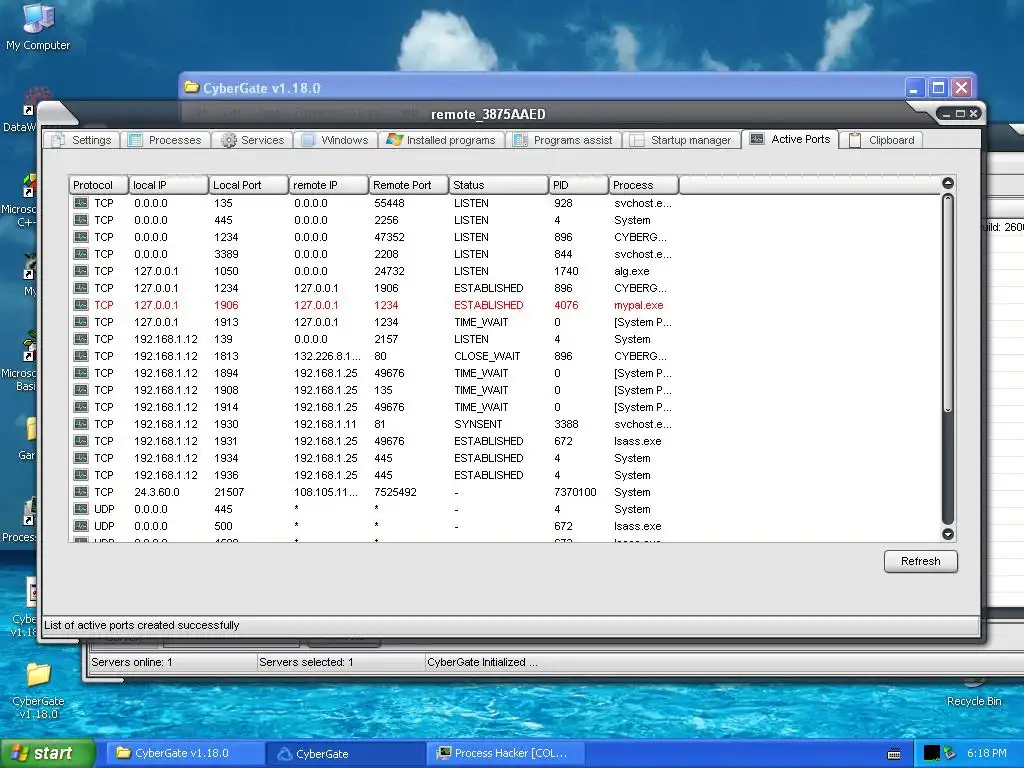Switch to the Windows tab
This screenshot has width=1024, height=768.
coord(336,140)
